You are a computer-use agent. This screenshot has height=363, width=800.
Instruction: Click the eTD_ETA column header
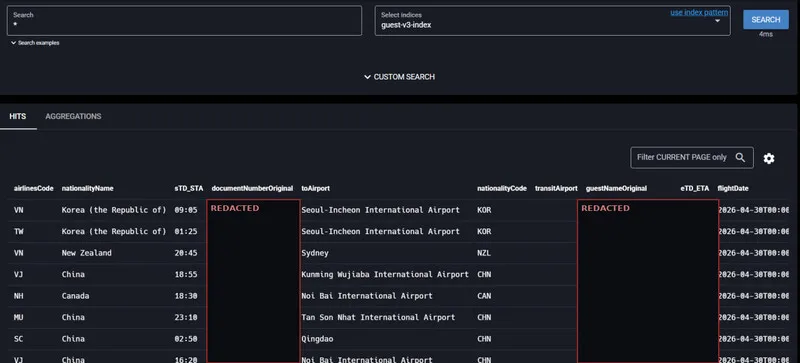click(x=695, y=188)
